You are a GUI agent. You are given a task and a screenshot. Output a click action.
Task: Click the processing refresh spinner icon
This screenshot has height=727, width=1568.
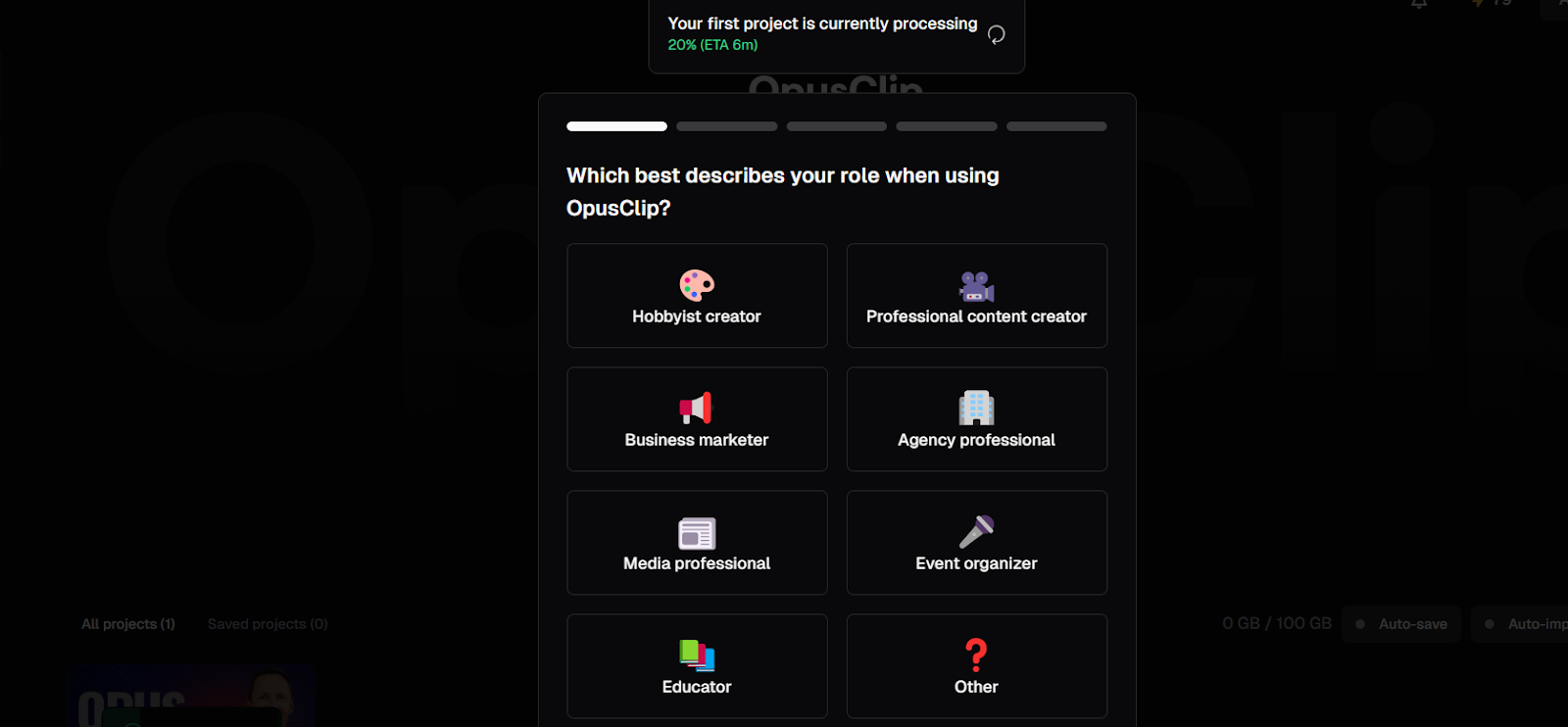point(996,34)
